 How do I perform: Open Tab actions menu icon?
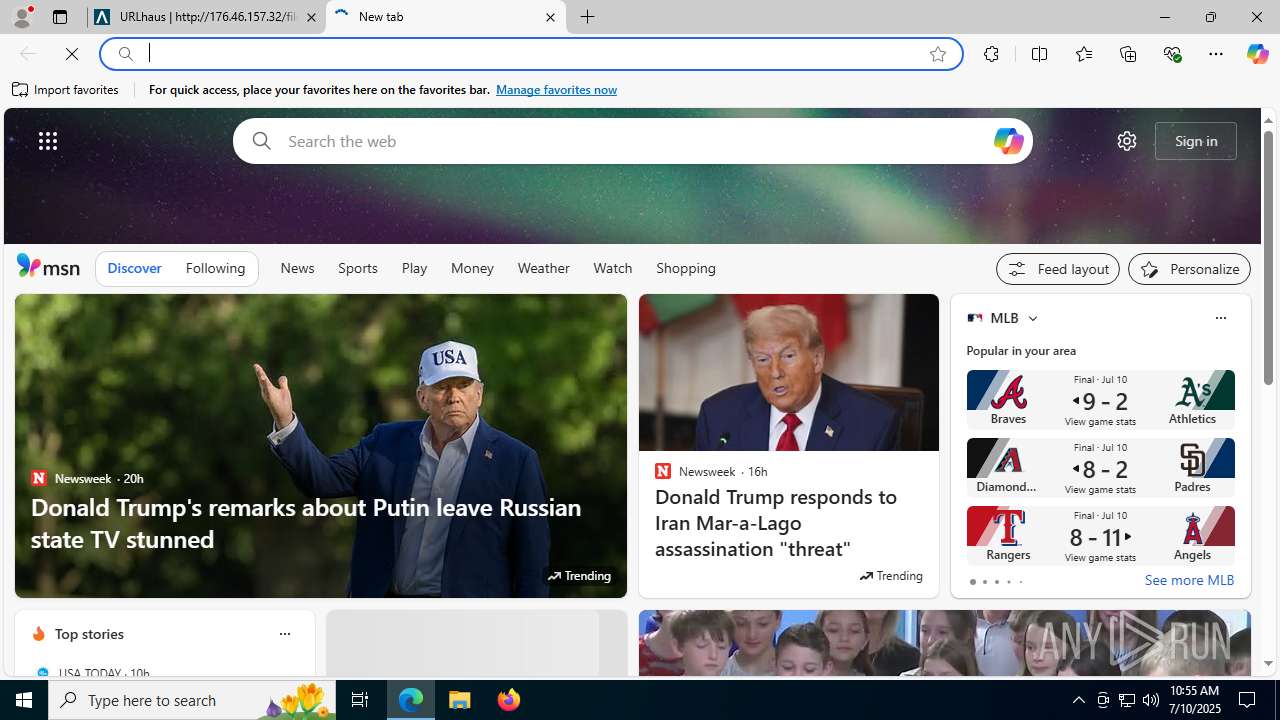point(59,17)
